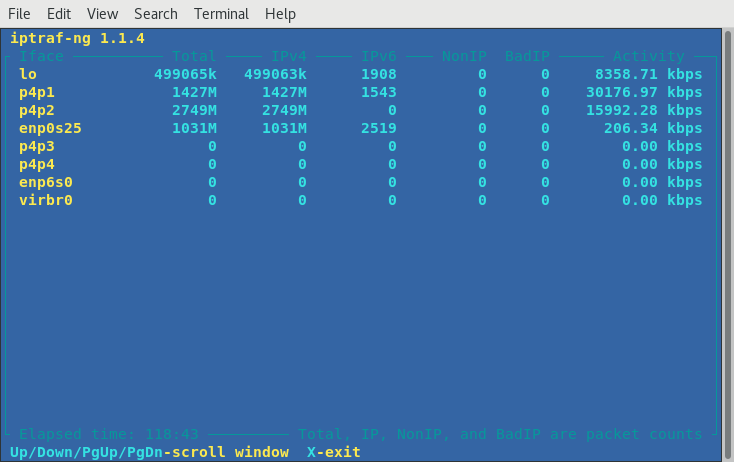Open the File menu
This screenshot has height=462, width=734.
19,14
